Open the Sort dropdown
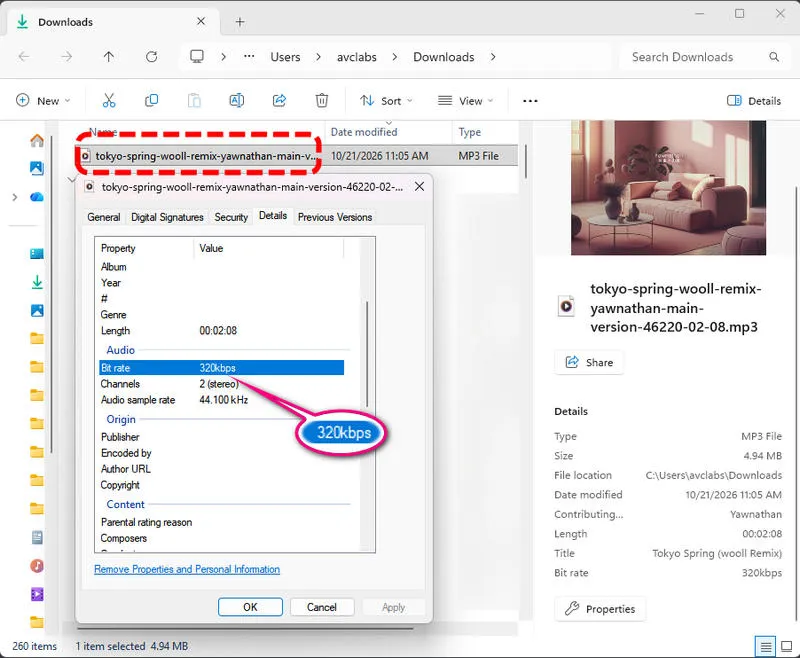 pos(386,100)
